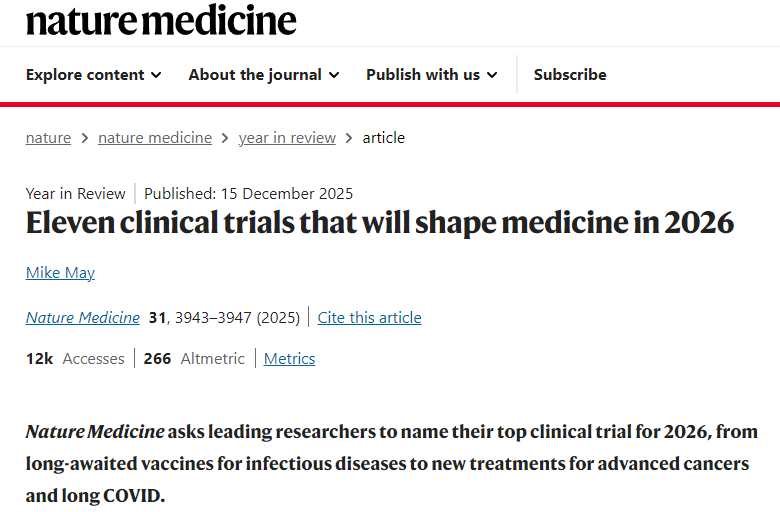Click the Year in Review category label
Image resolution: width=780 pixels, height=512 pixels.
pos(76,194)
